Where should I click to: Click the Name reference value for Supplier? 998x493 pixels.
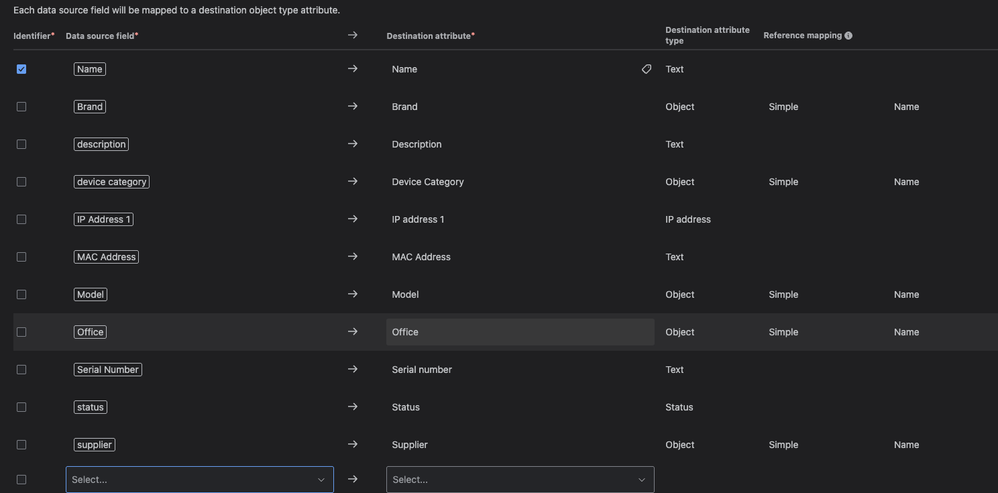(x=906, y=445)
